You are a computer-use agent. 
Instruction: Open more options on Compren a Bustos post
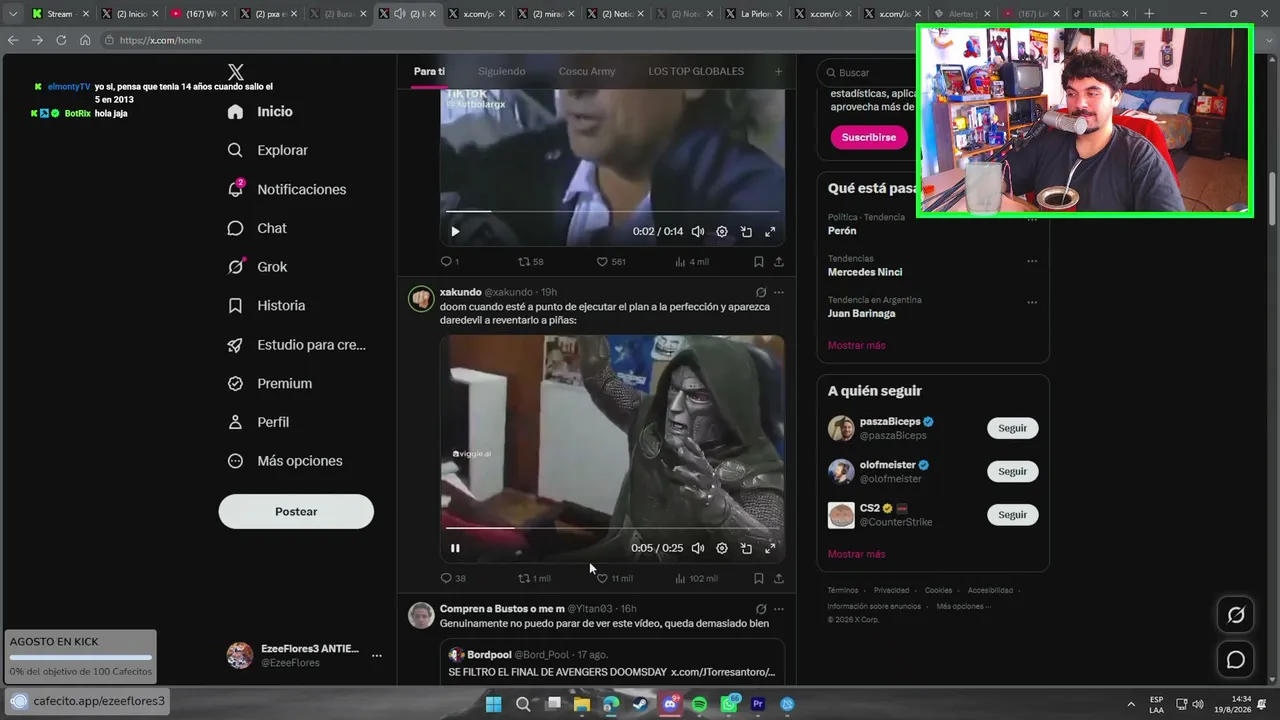coord(779,609)
